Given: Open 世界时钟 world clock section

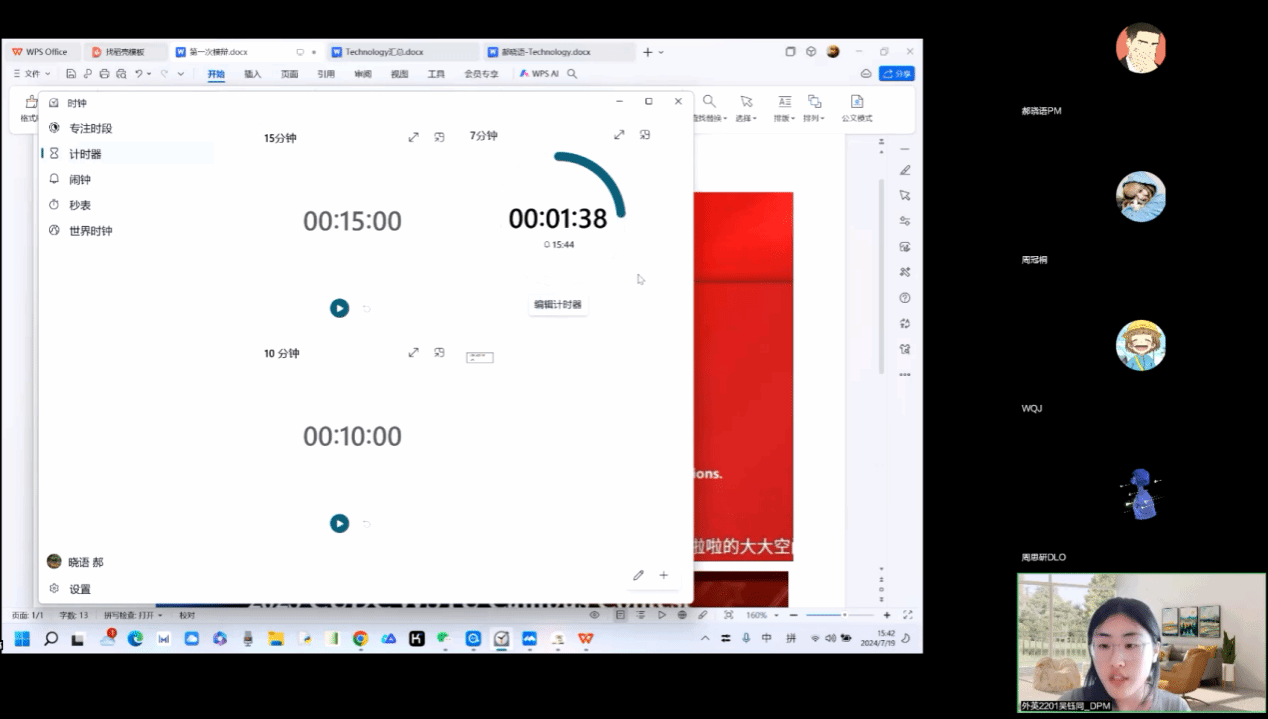Looking at the screenshot, I should tap(90, 231).
